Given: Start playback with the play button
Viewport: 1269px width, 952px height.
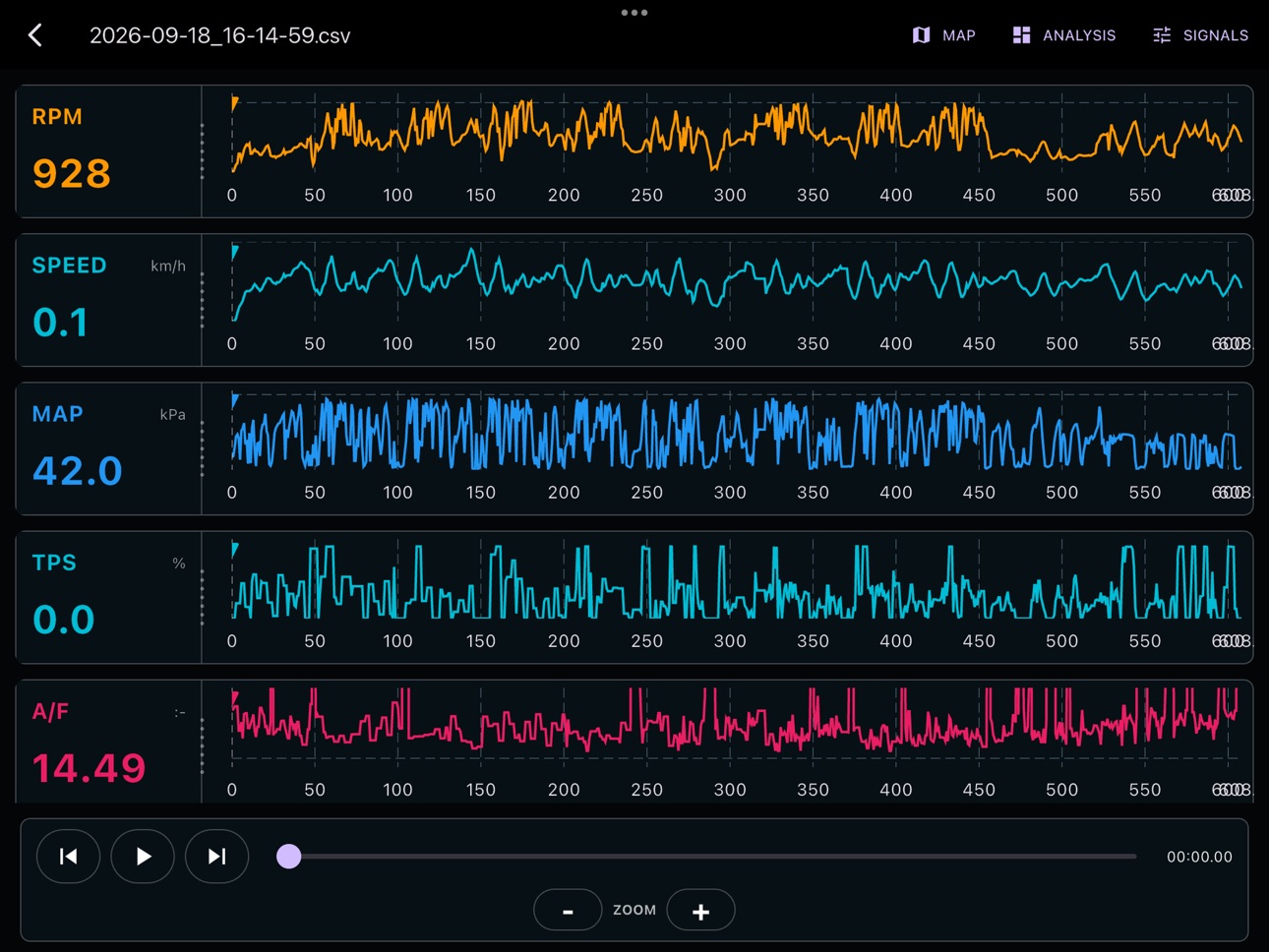Looking at the screenshot, I should point(143,857).
